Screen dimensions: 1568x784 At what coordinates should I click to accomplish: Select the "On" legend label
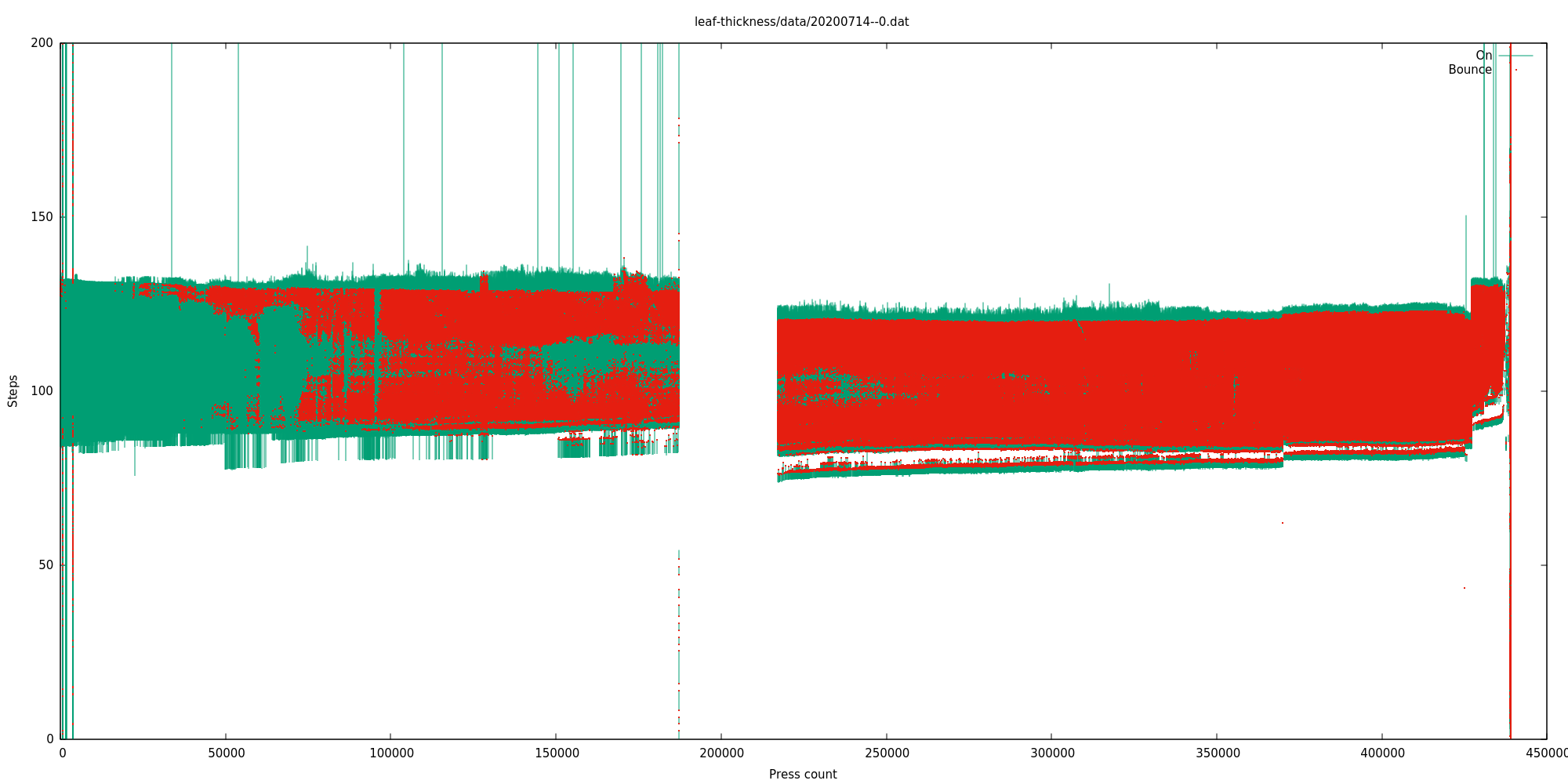click(x=1483, y=56)
